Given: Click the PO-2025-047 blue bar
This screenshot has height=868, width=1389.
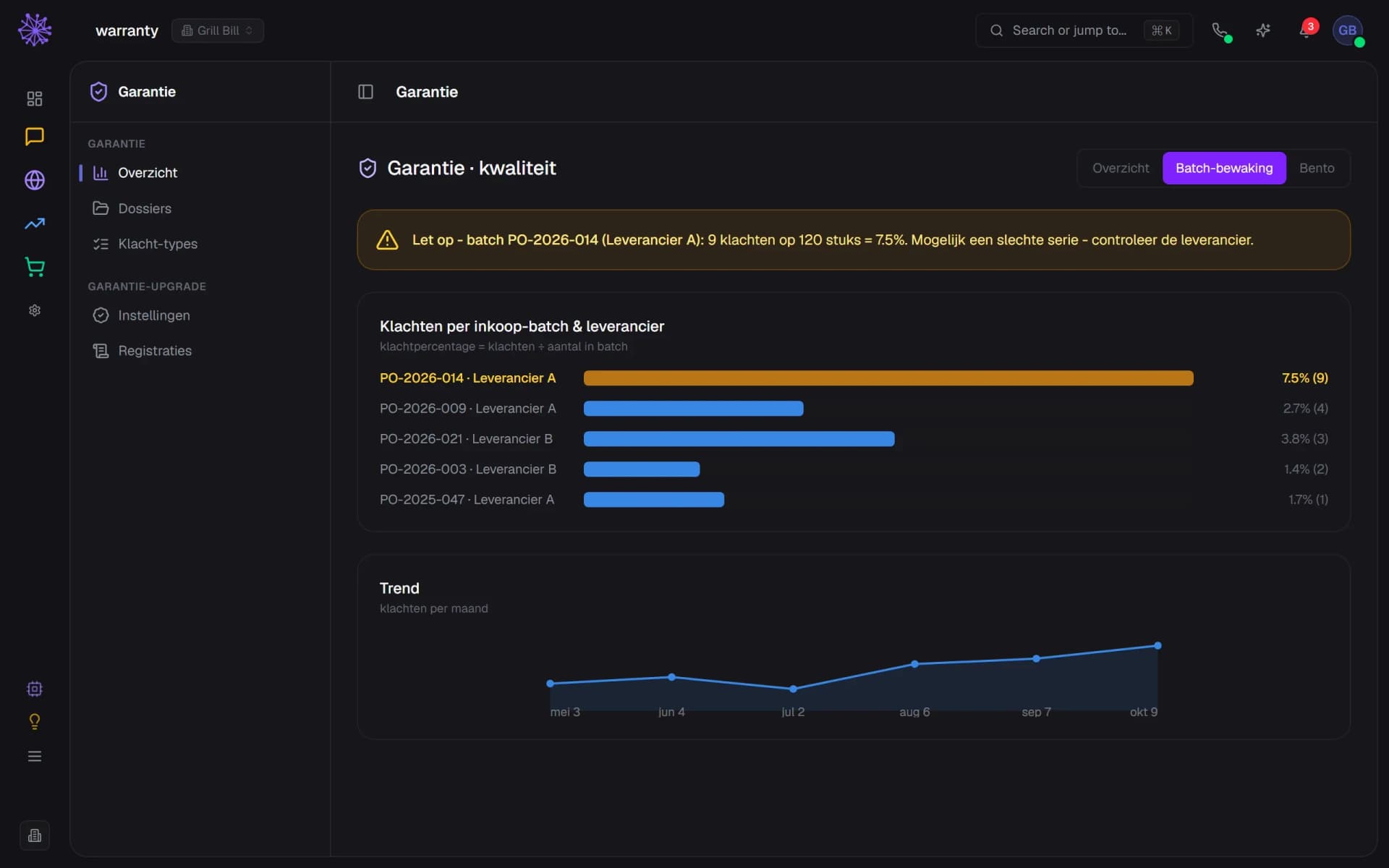Looking at the screenshot, I should click(x=654, y=499).
